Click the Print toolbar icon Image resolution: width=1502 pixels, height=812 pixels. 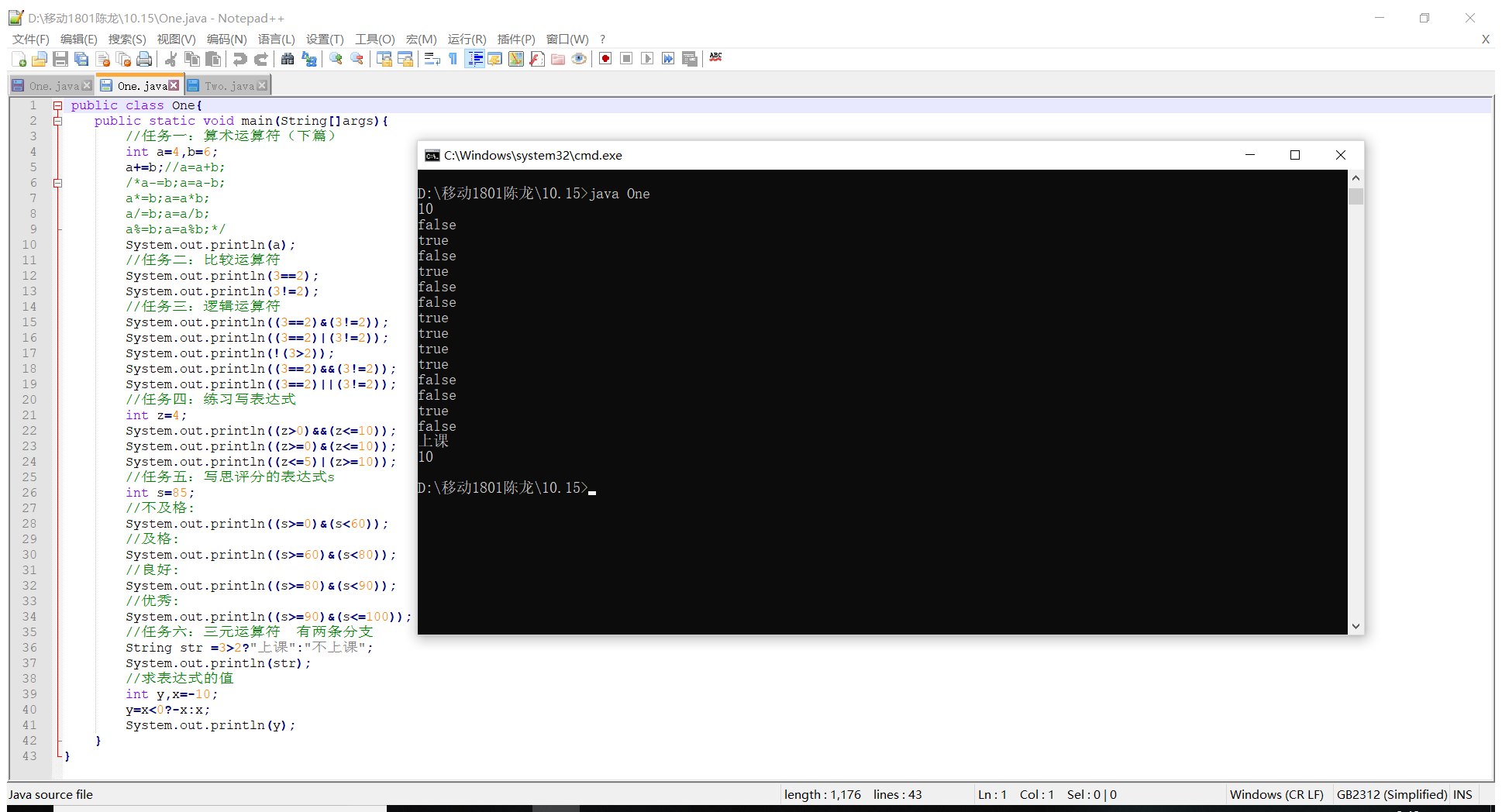coord(144,59)
